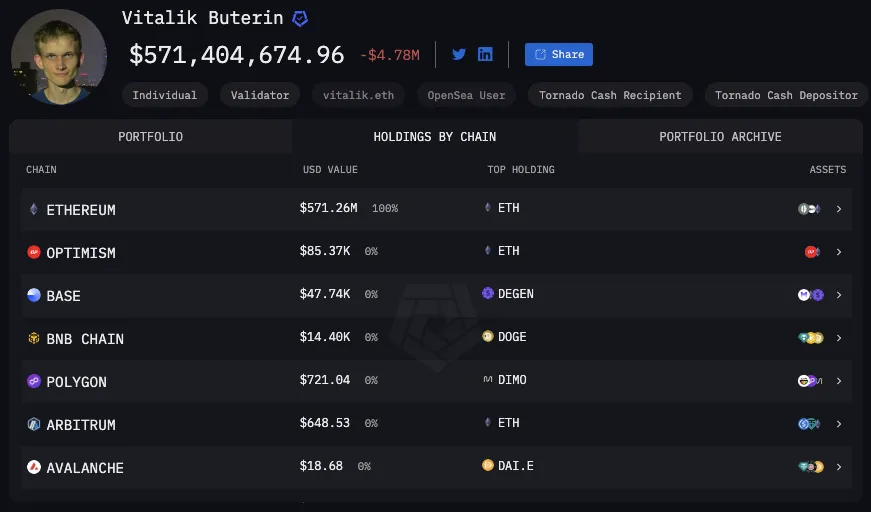Click the $85.37K value in Optimism row
The height and width of the screenshot is (512, 871).
325,251
